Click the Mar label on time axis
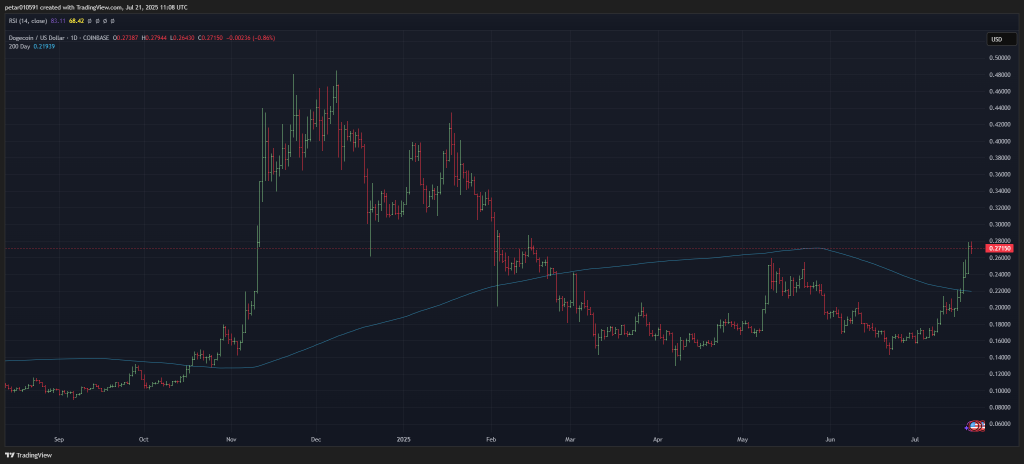 coord(570,440)
